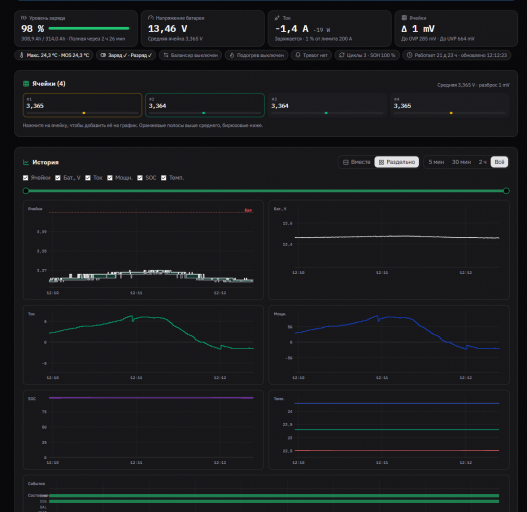The height and width of the screenshot is (512, 527).
Task: Click the icon inside the Вместе button
Action: (x=346, y=162)
